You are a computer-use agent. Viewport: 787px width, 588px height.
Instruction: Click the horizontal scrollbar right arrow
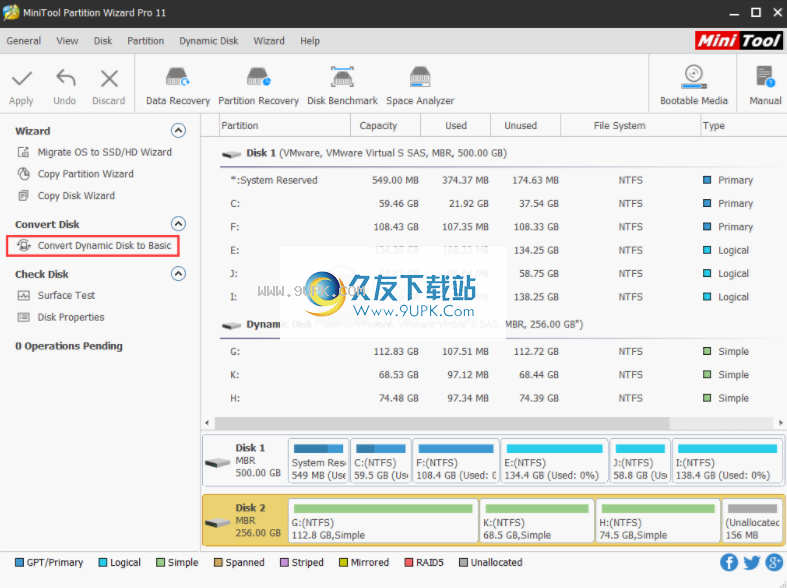click(x=780, y=423)
